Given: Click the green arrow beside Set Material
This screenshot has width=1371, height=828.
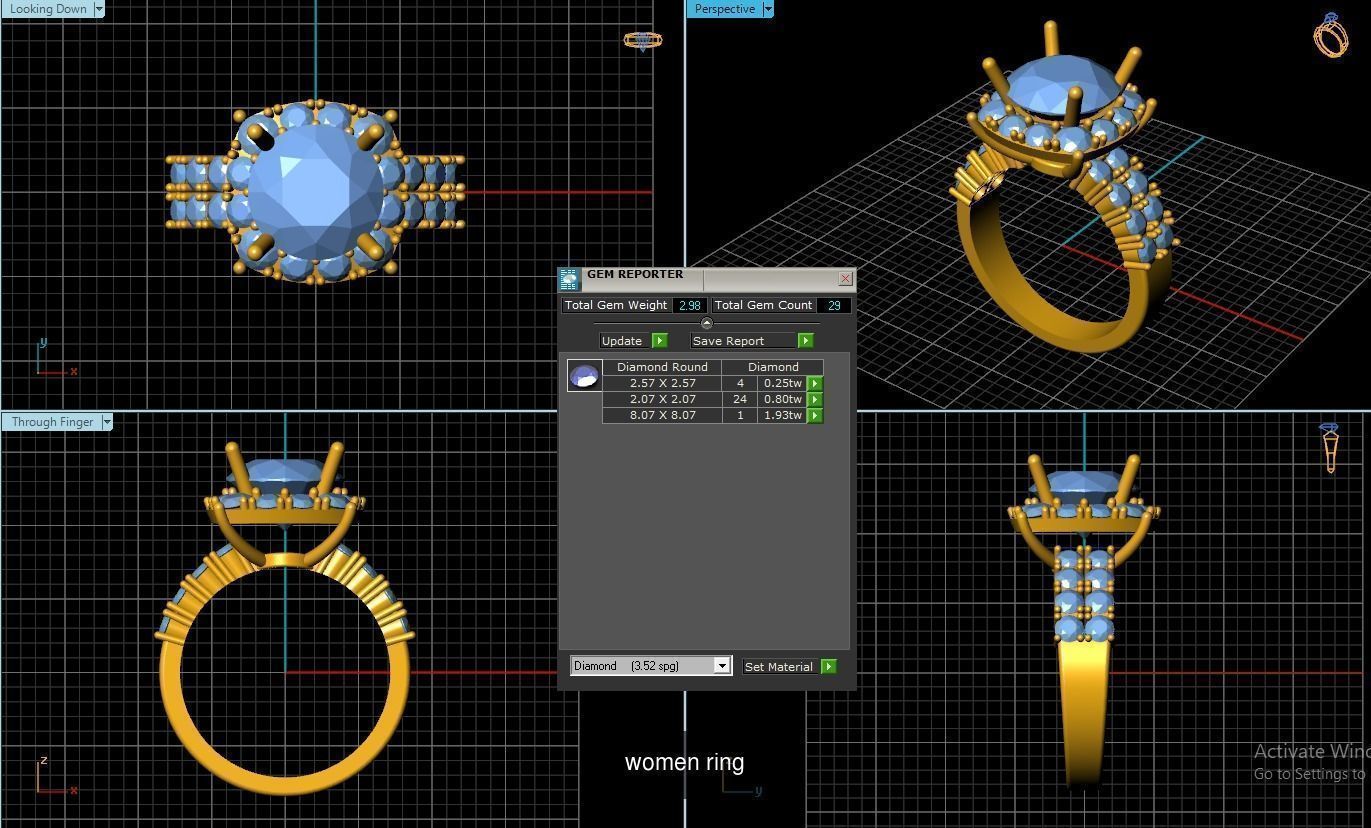Looking at the screenshot, I should tap(828, 667).
